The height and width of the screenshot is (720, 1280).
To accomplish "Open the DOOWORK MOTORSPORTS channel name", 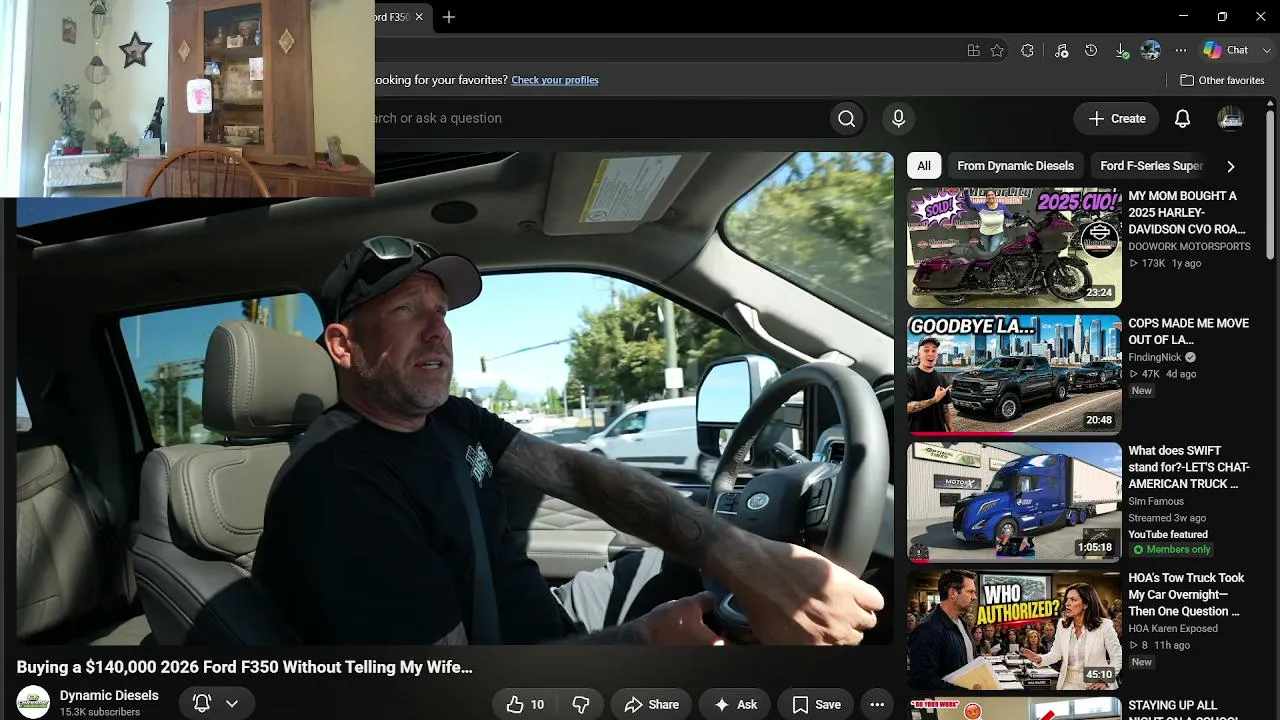I will click(1189, 246).
